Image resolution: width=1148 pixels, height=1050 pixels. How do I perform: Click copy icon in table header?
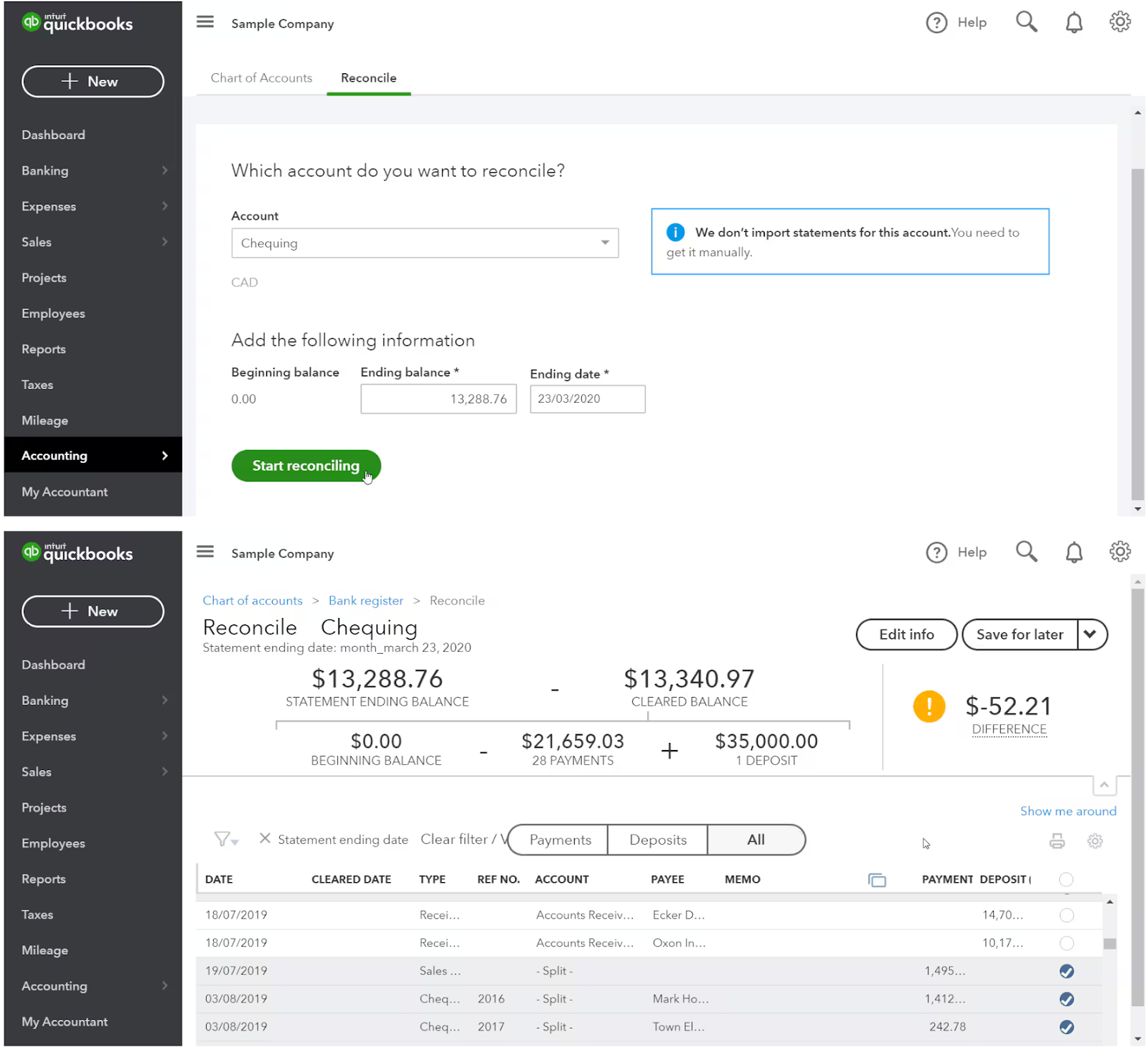click(877, 881)
